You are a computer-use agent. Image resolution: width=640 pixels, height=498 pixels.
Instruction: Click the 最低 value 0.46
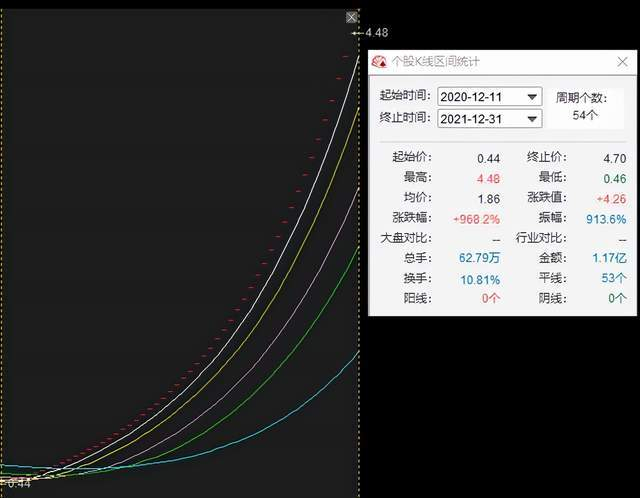tap(615, 178)
